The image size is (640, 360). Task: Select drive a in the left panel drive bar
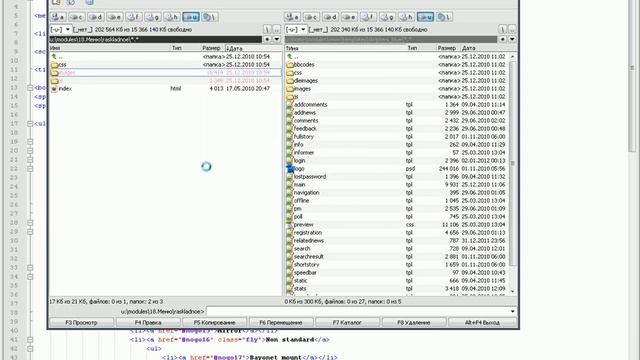58,17
